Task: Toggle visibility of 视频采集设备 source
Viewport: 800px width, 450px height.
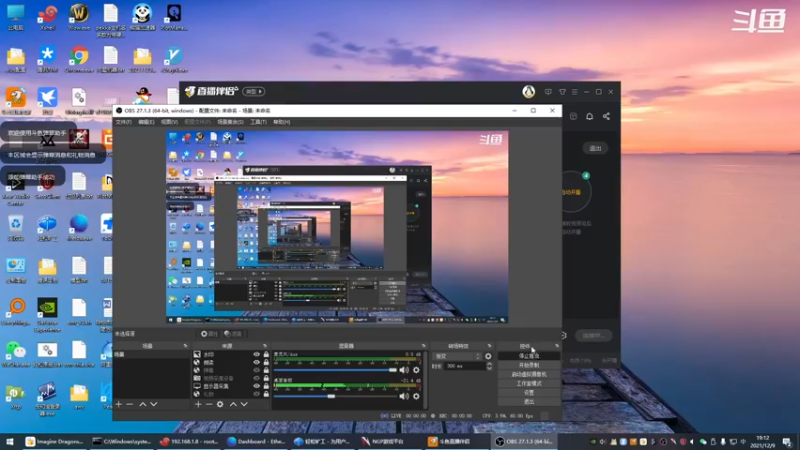Action: (257, 378)
